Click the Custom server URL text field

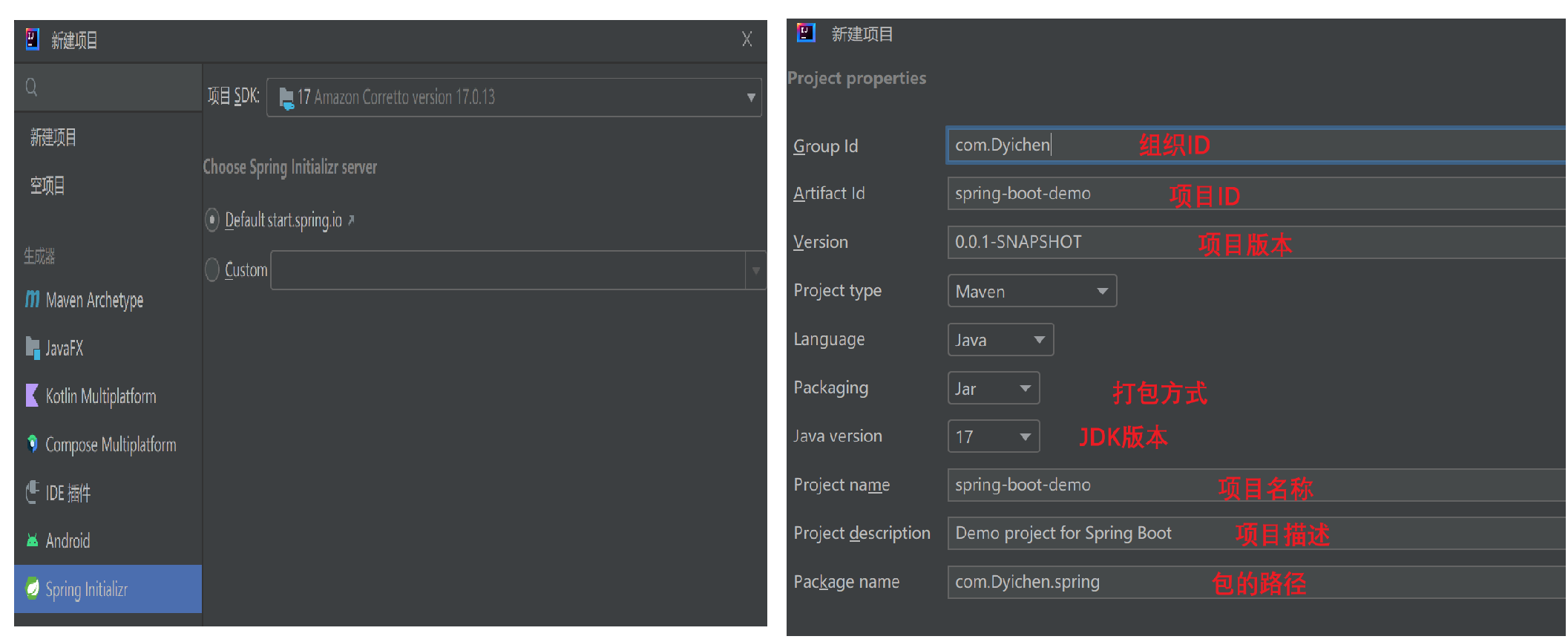click(x=508, y=270)
